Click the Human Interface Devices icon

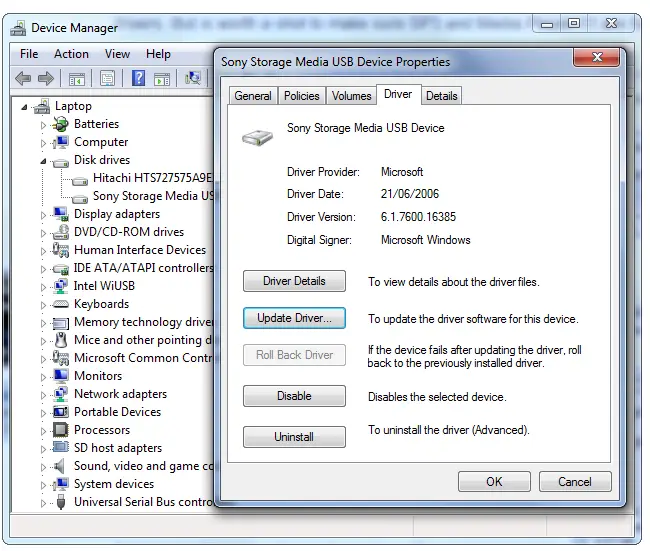tap(61, 250)
